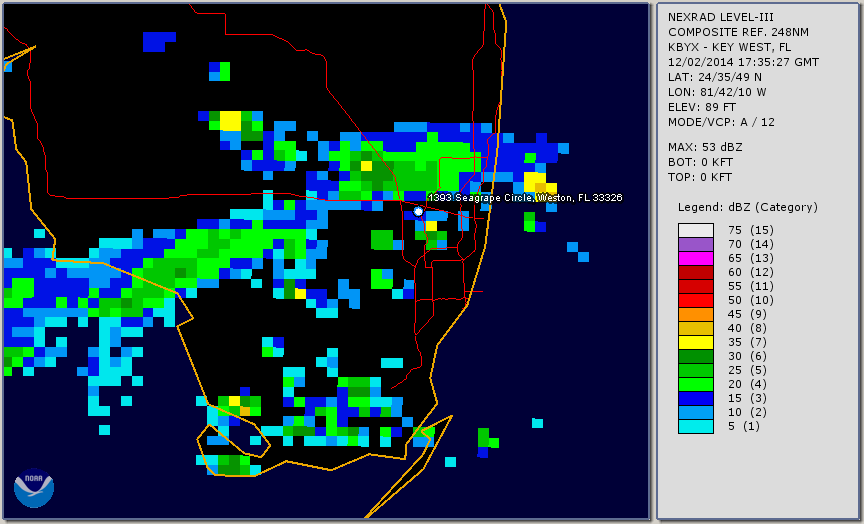Click the legend label 75 (15)
864x524 pixels.
coord(750,230)
